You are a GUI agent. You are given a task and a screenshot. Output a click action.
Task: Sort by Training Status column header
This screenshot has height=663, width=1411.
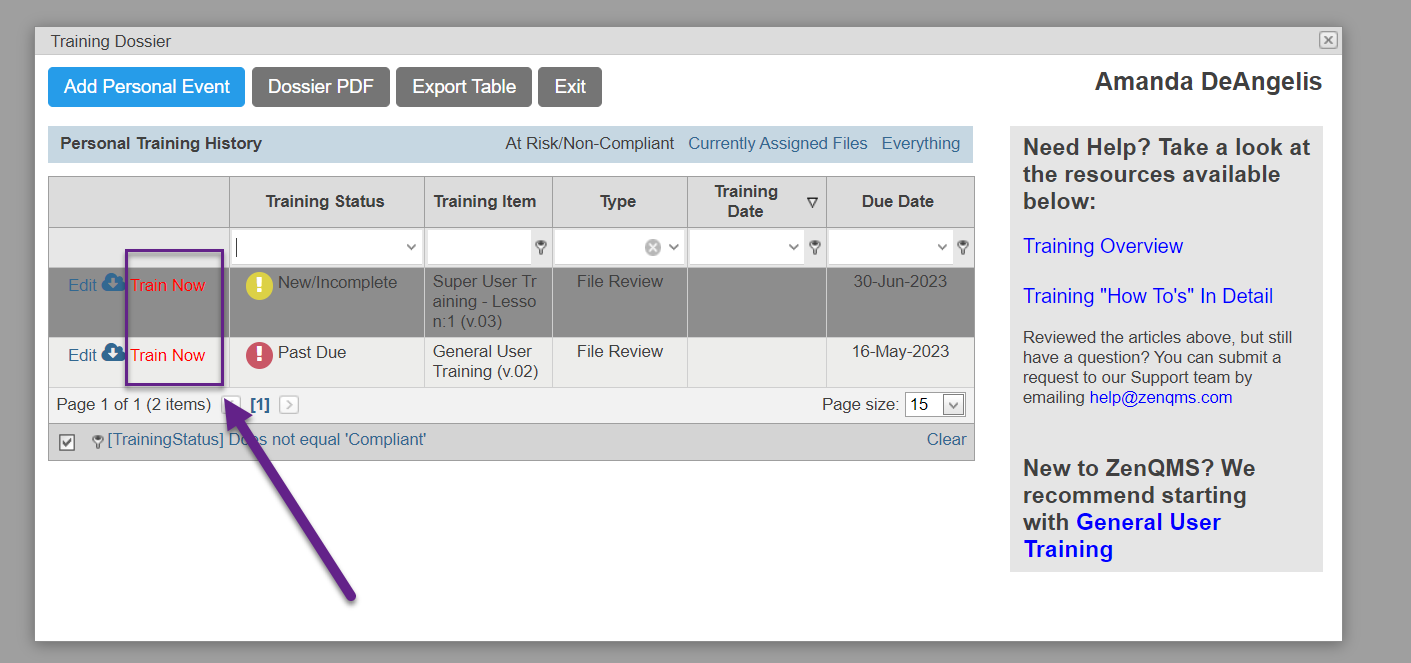pos(325,201)
